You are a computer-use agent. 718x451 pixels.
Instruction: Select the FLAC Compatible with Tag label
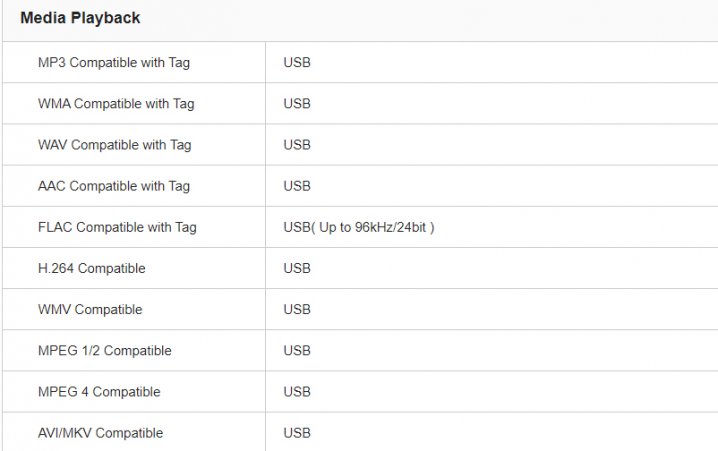point(117,227)
